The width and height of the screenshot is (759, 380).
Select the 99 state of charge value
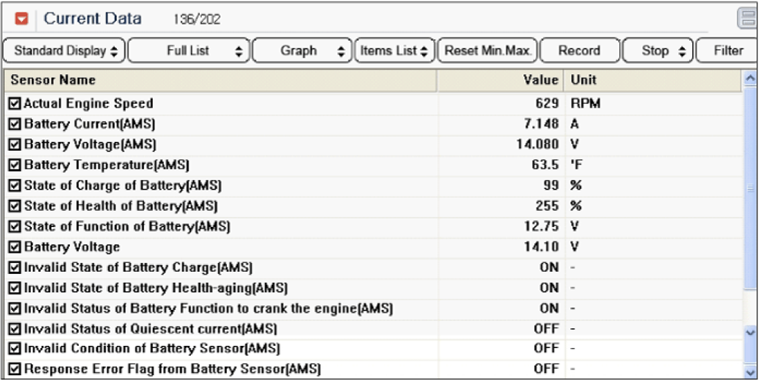(x=551, y=185)
